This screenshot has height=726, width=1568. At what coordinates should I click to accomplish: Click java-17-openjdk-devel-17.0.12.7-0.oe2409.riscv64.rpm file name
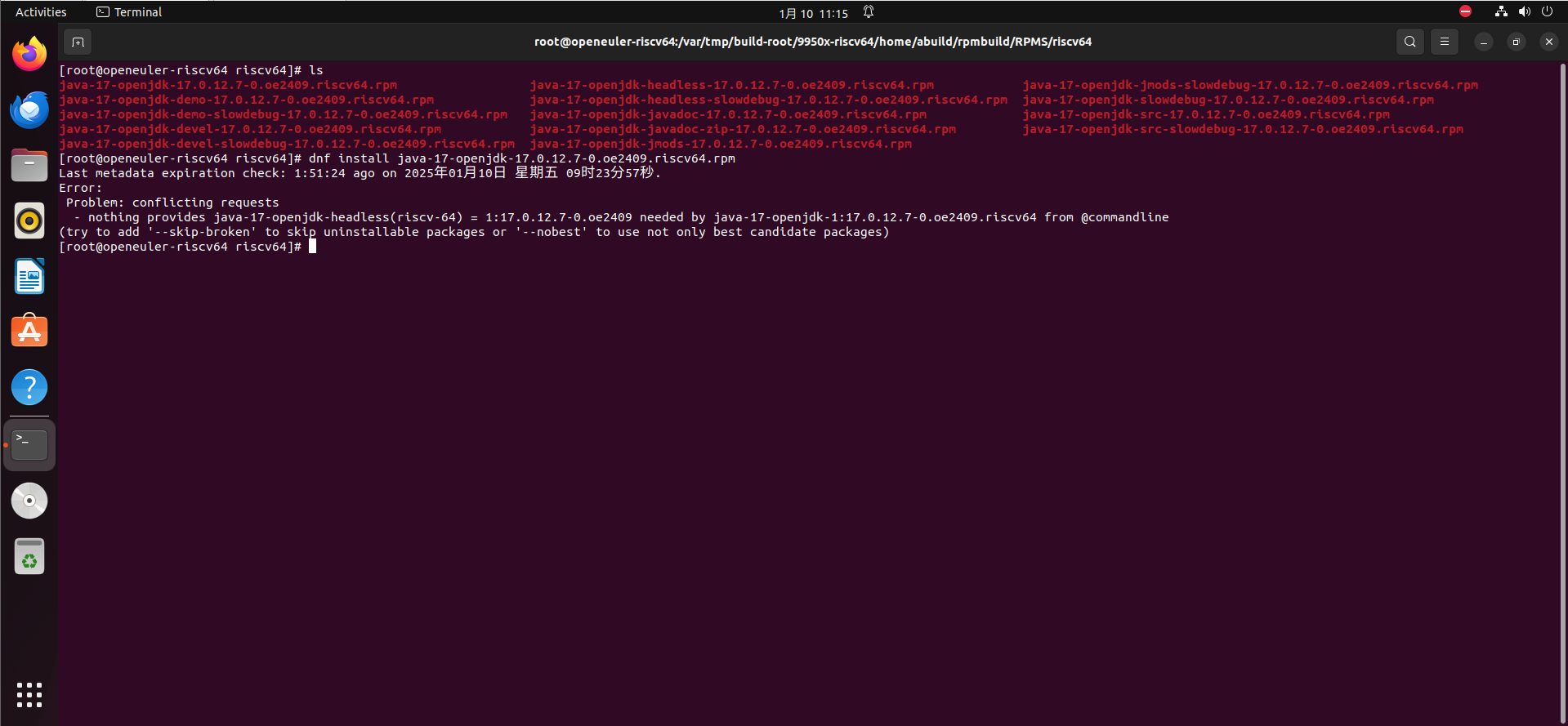[x=250, y=129]
